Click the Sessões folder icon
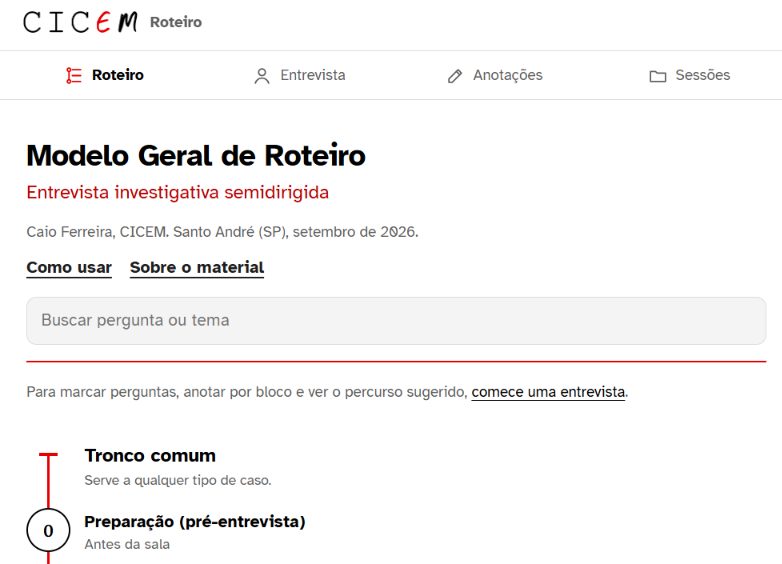The height and width of the screenshot is (564, 782). tap(658, 76)
